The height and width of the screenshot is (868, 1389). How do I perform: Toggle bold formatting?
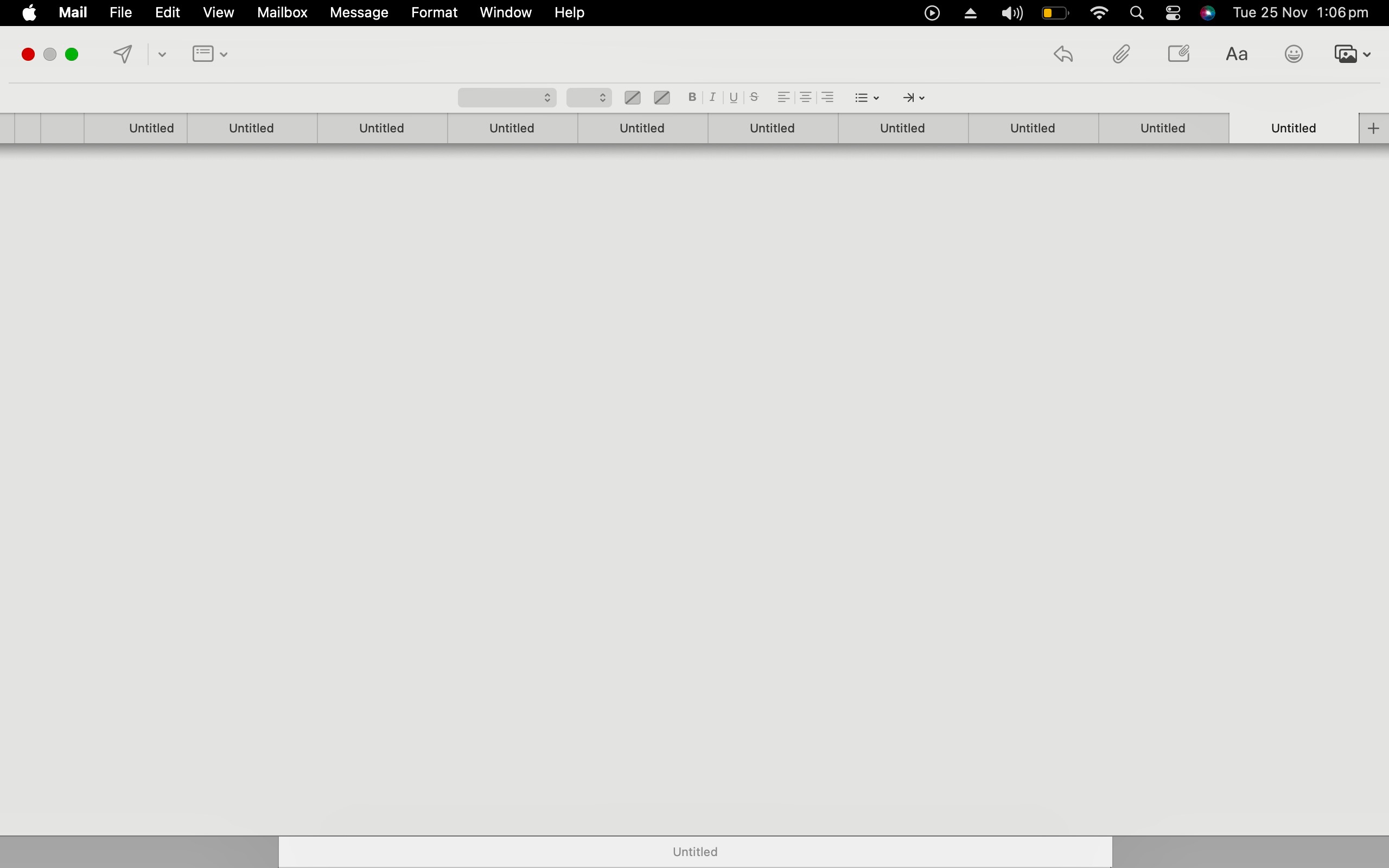click(692, 98)
